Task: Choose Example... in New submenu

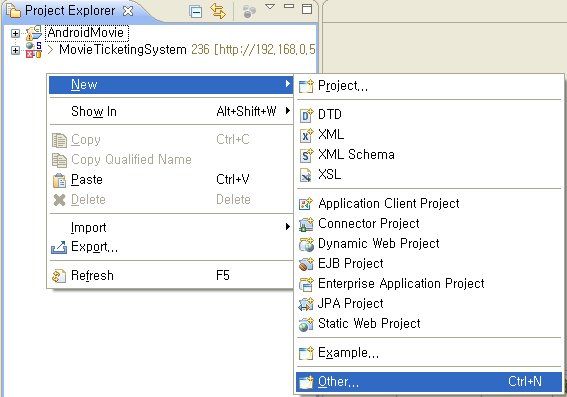Action: coord(429,353)
